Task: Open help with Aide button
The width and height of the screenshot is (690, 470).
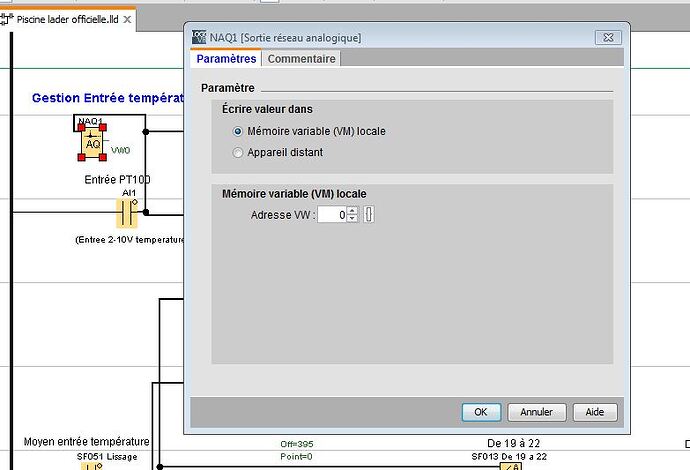Action: click(x=595, y=412)
